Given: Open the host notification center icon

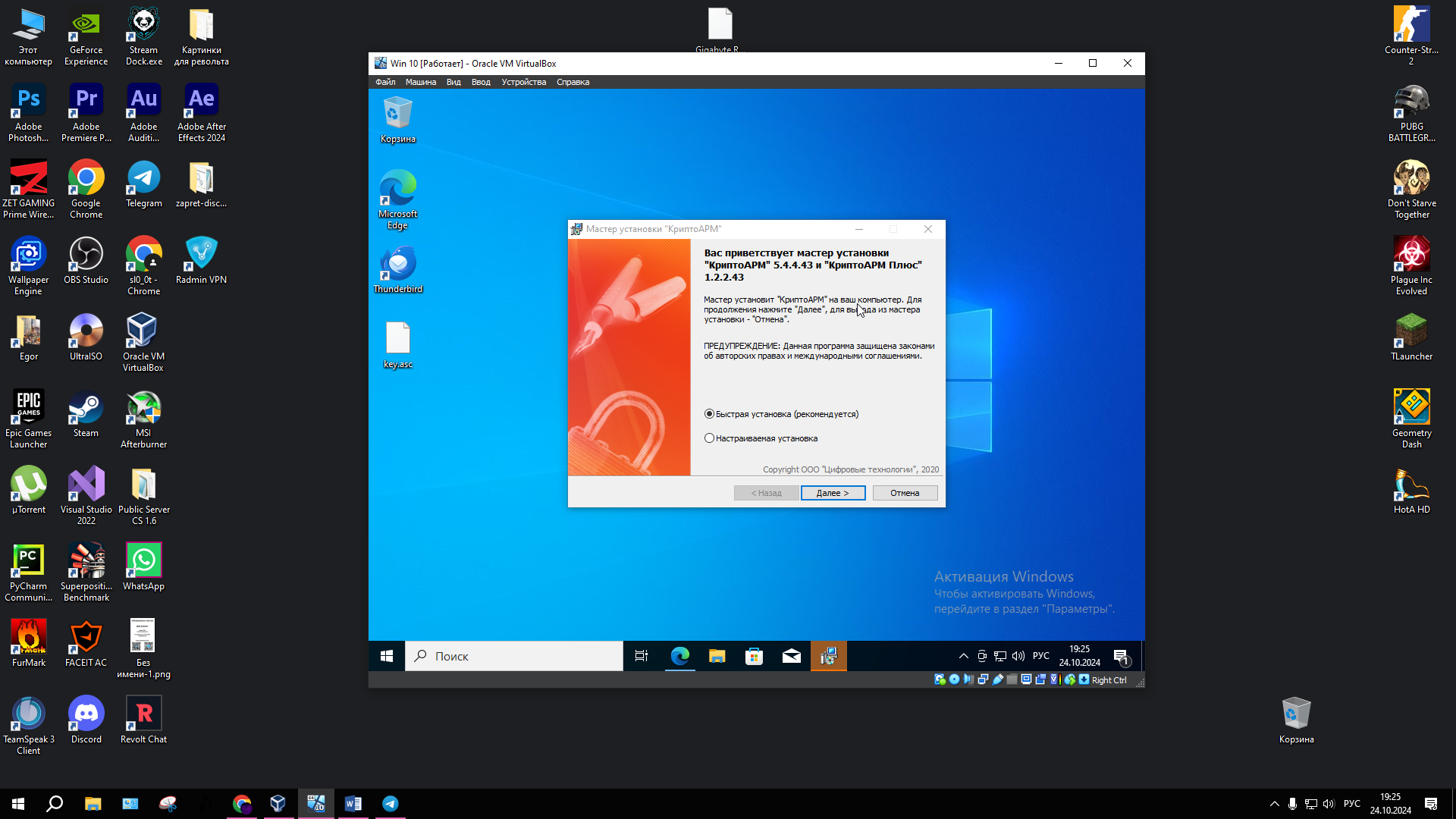Looking at the screenshot, I should tap(1431, 804).
